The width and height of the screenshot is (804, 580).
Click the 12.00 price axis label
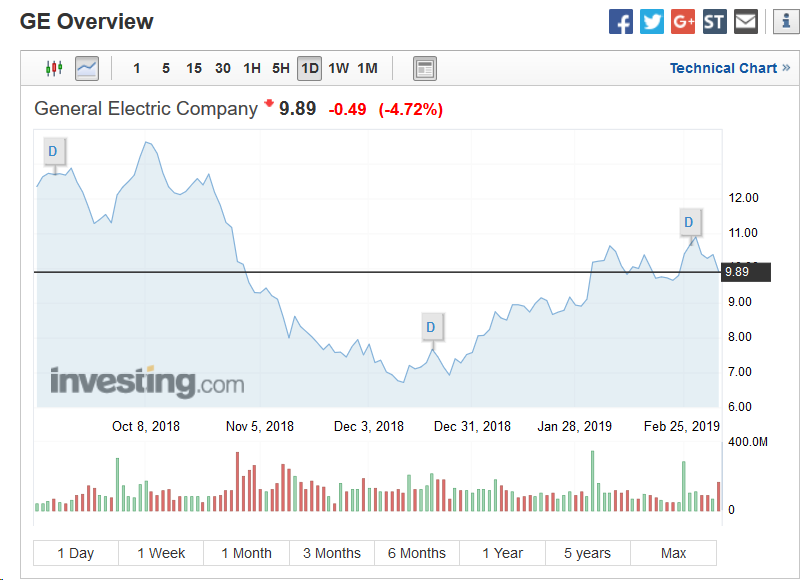[743, 197]
